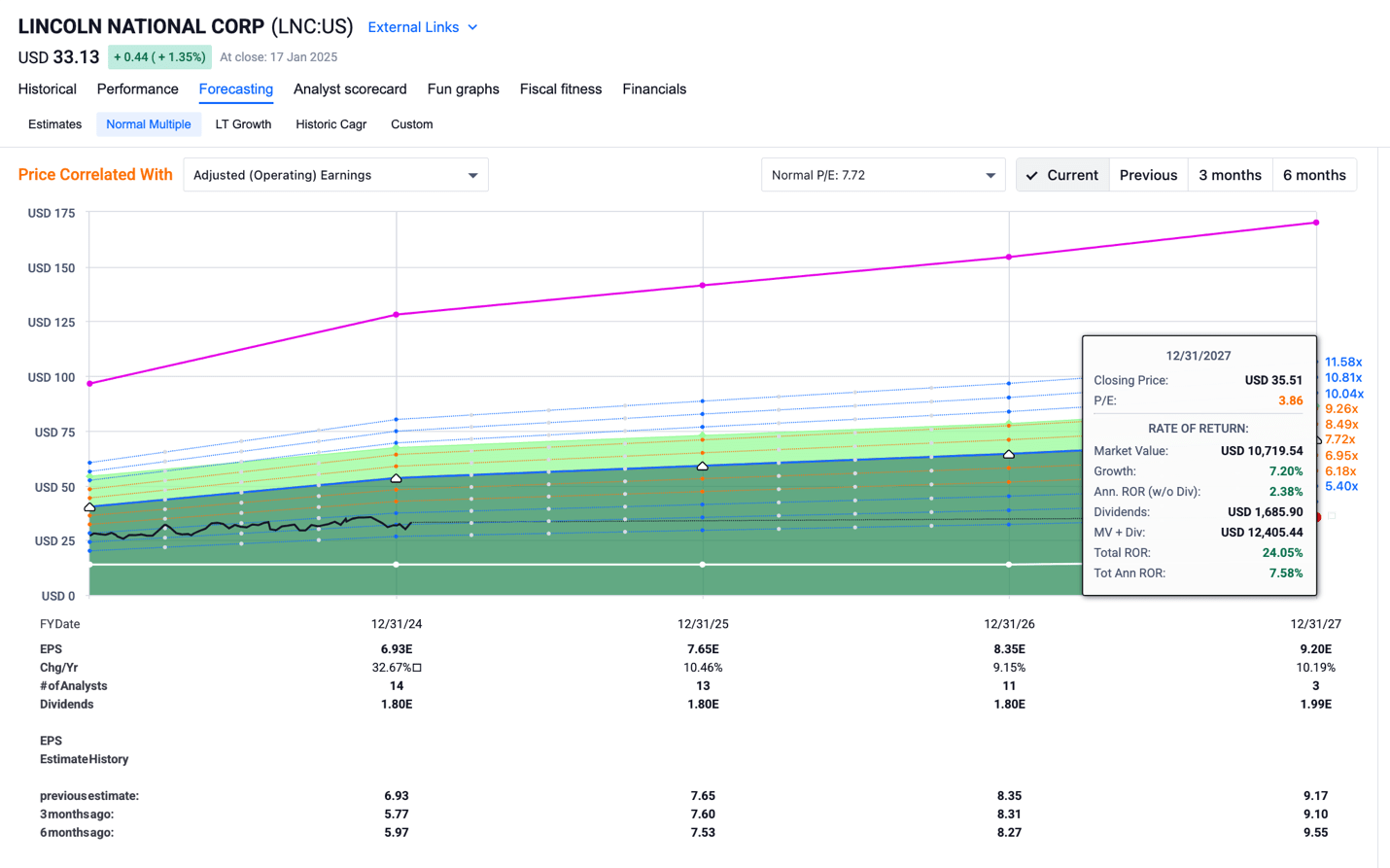Viewport: 1390px width, 868px height.
Task: Click the magenta data point at 12/31/27
Action: [x=1316, y=223]
